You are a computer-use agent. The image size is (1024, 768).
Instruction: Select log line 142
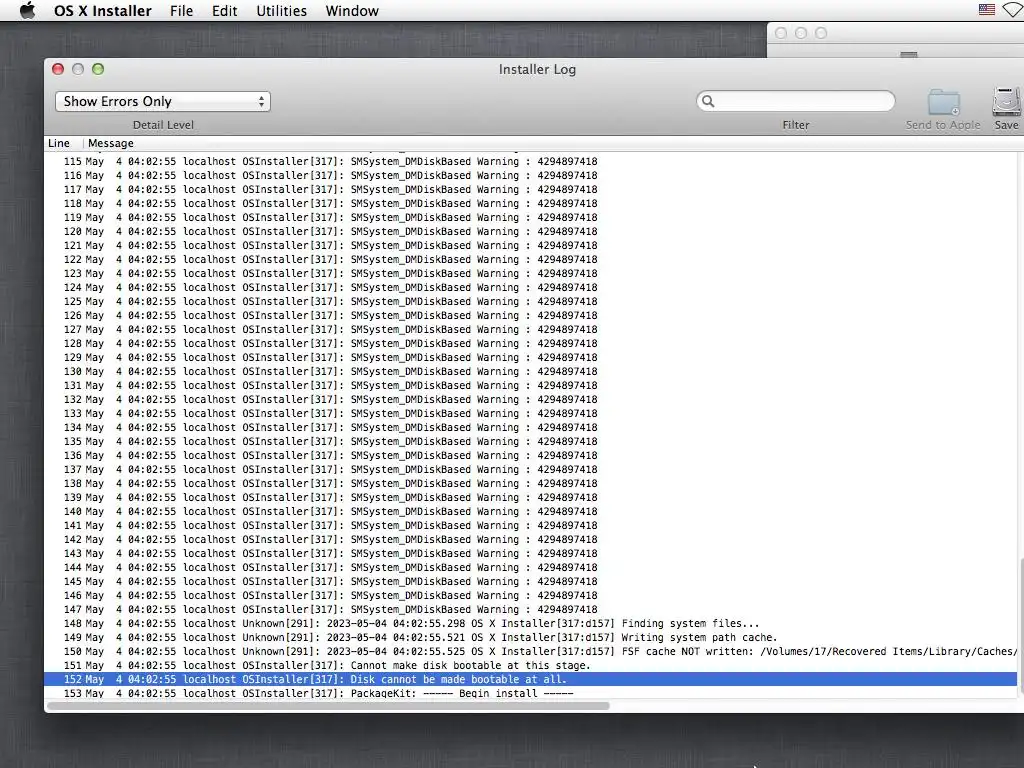(530, 539)
